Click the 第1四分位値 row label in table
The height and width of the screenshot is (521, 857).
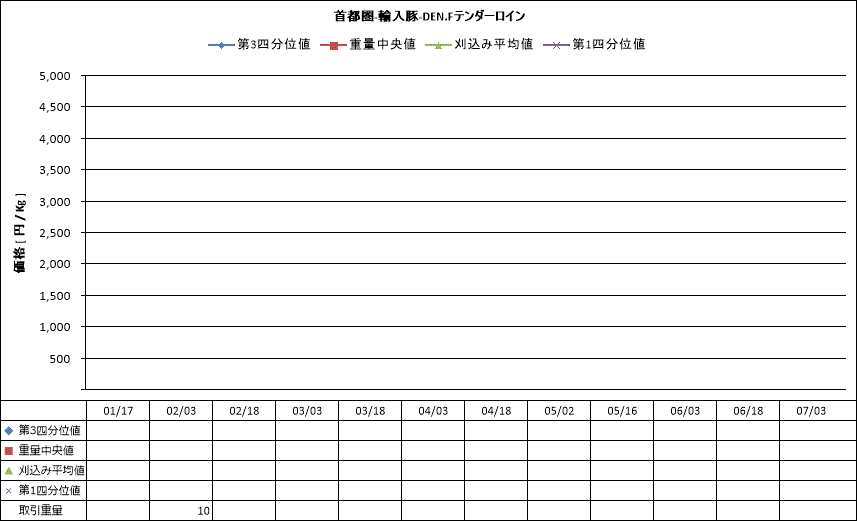(x=50, y=491)
